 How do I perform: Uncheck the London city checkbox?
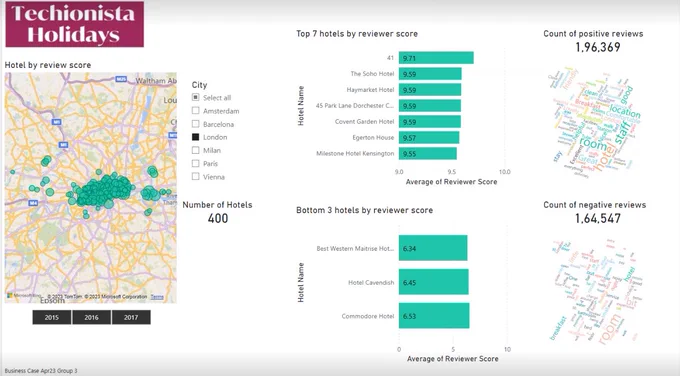coord(196,137)
